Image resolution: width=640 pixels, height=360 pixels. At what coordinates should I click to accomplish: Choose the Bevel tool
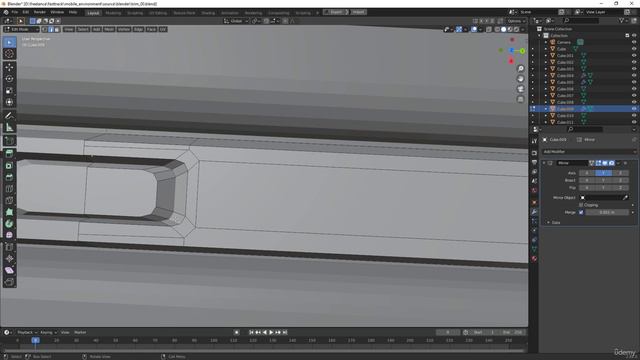tap(9, 177)
